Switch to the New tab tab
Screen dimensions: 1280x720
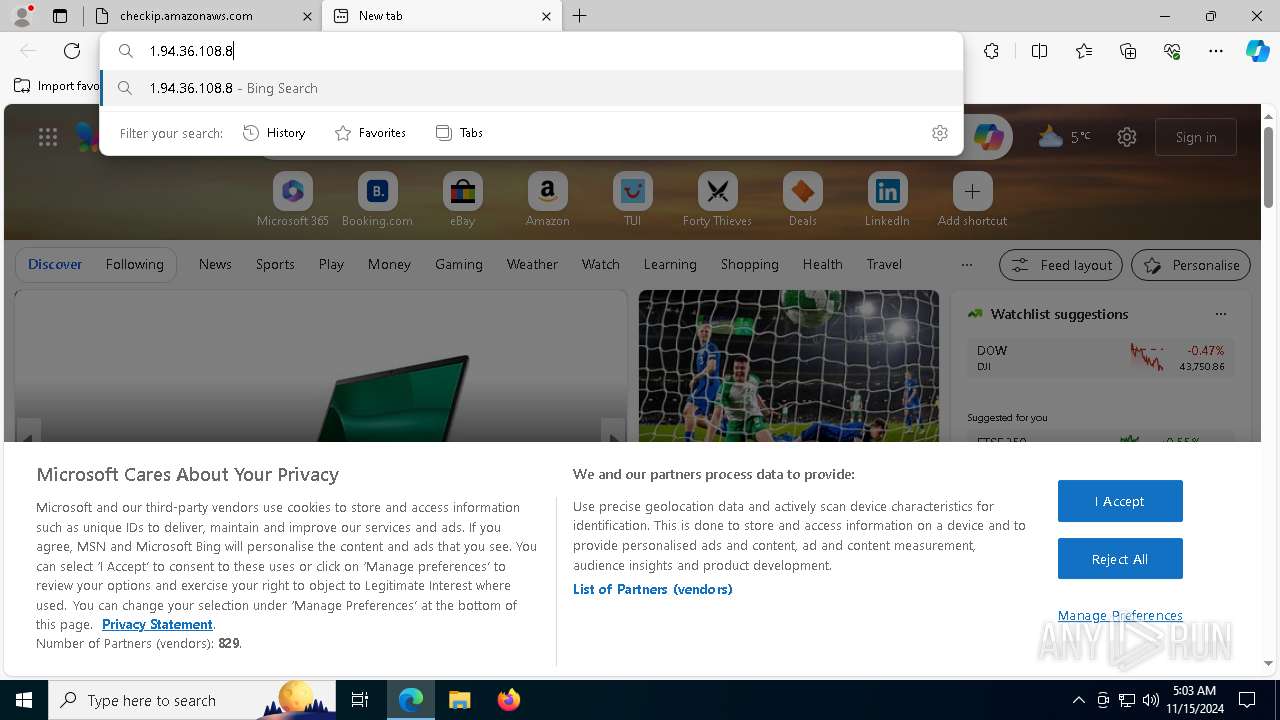[443, 16]
